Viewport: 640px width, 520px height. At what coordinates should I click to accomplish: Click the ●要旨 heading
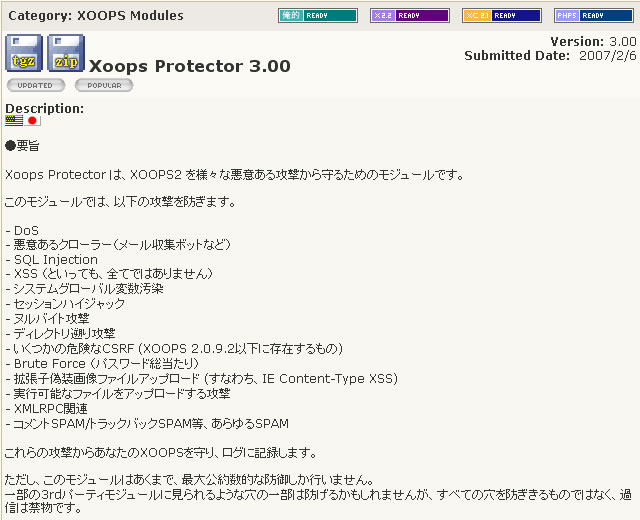tap(22, 146)
